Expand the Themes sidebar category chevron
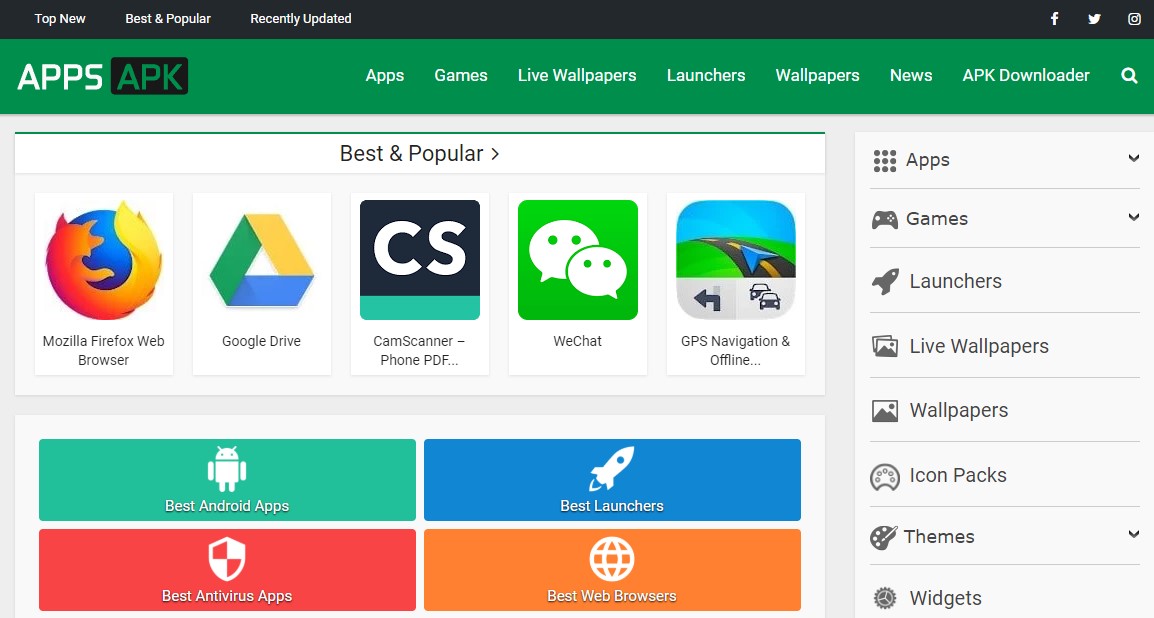 [x=1133, y=535]
